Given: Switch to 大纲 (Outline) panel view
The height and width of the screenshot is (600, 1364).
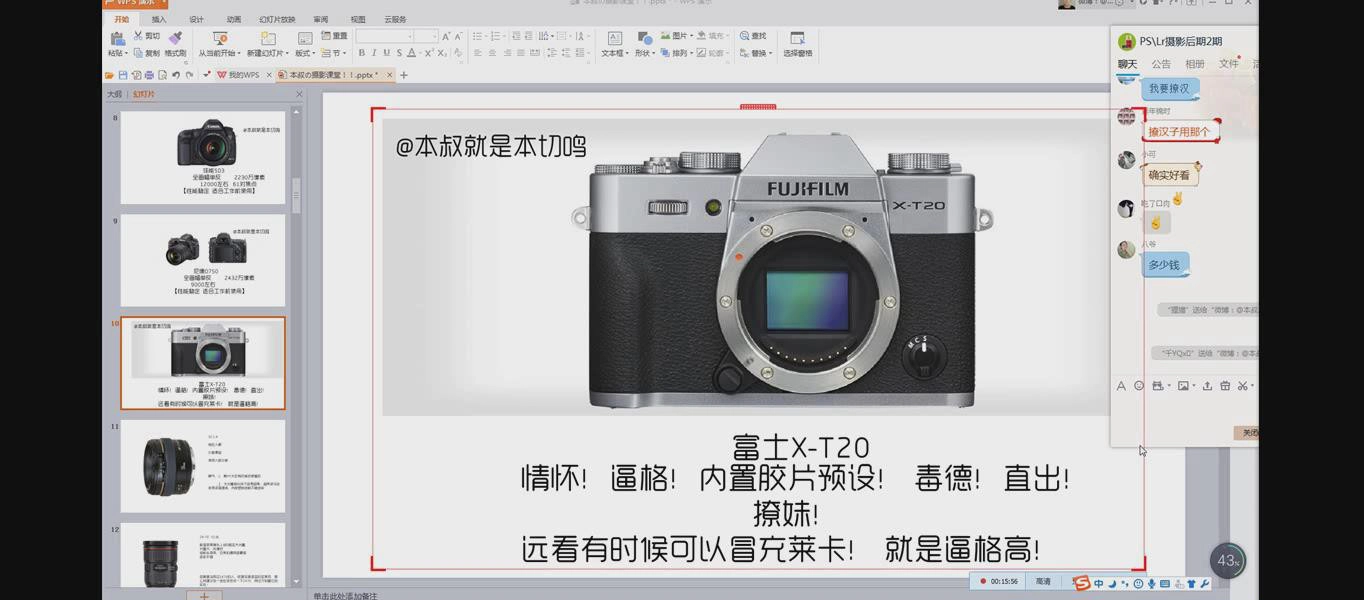Looking at the screenshot, I should pos(114,94).
